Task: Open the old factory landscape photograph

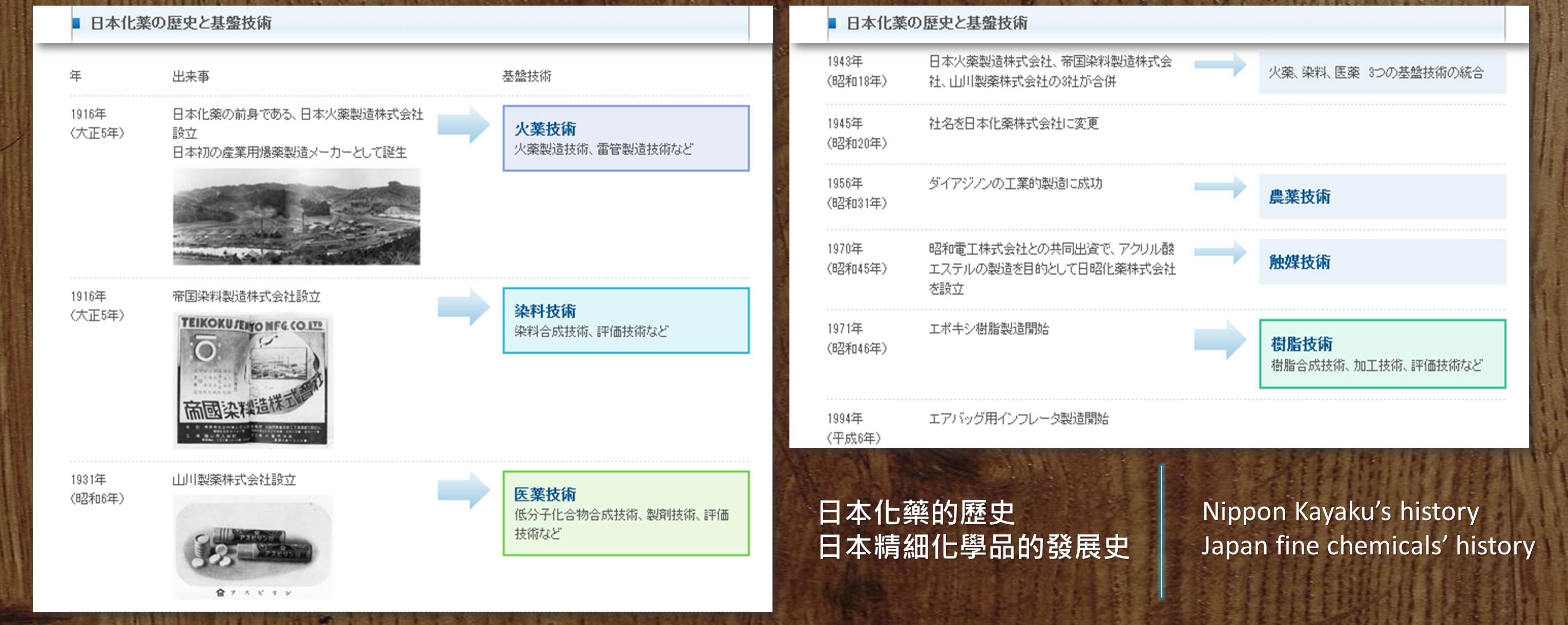Action: (x=297, y=217)
